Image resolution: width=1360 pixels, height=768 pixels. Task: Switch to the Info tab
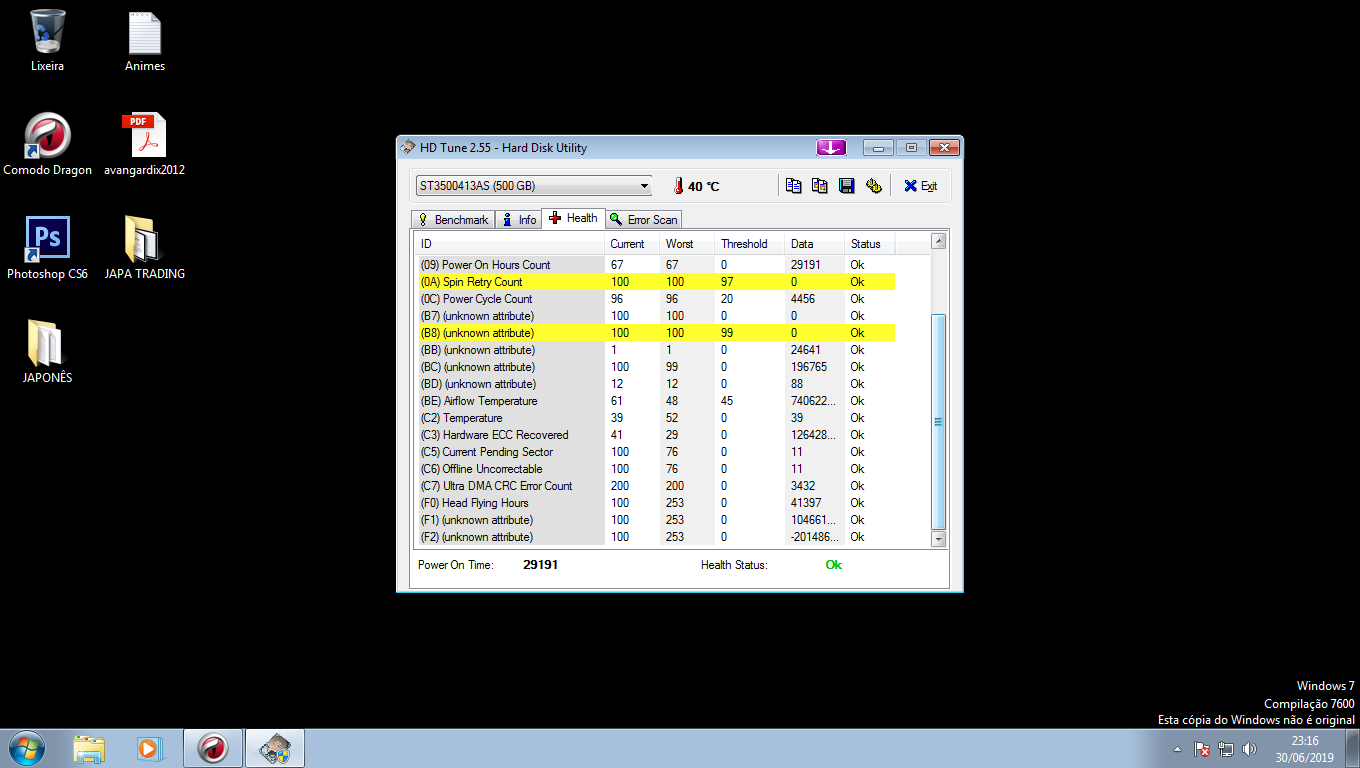click(519, 220)
